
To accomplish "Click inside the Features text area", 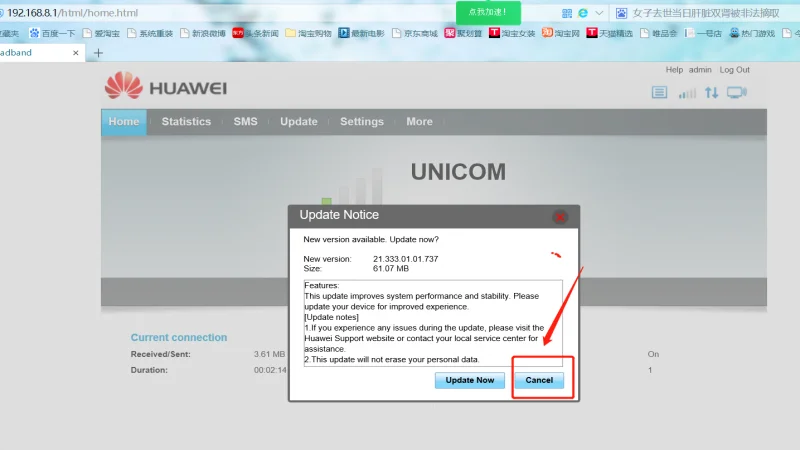I will point(433,322).
